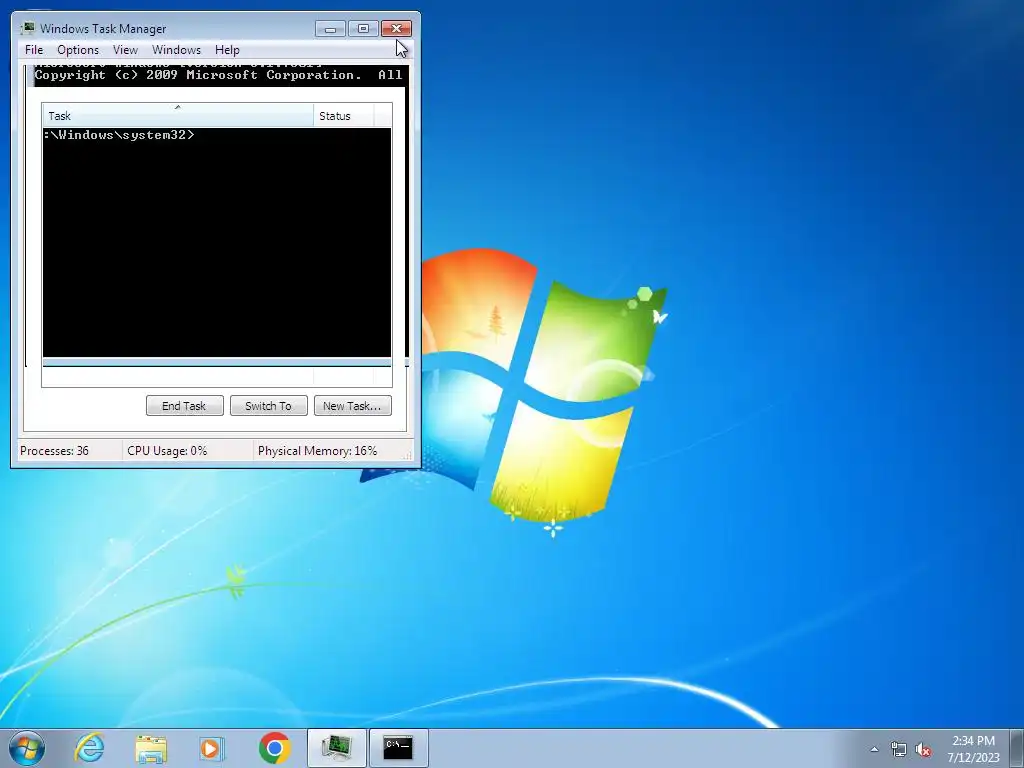Click the Task Manager title bar icon
This screenshot has height=768, width=1024.
tap(28, 28)
